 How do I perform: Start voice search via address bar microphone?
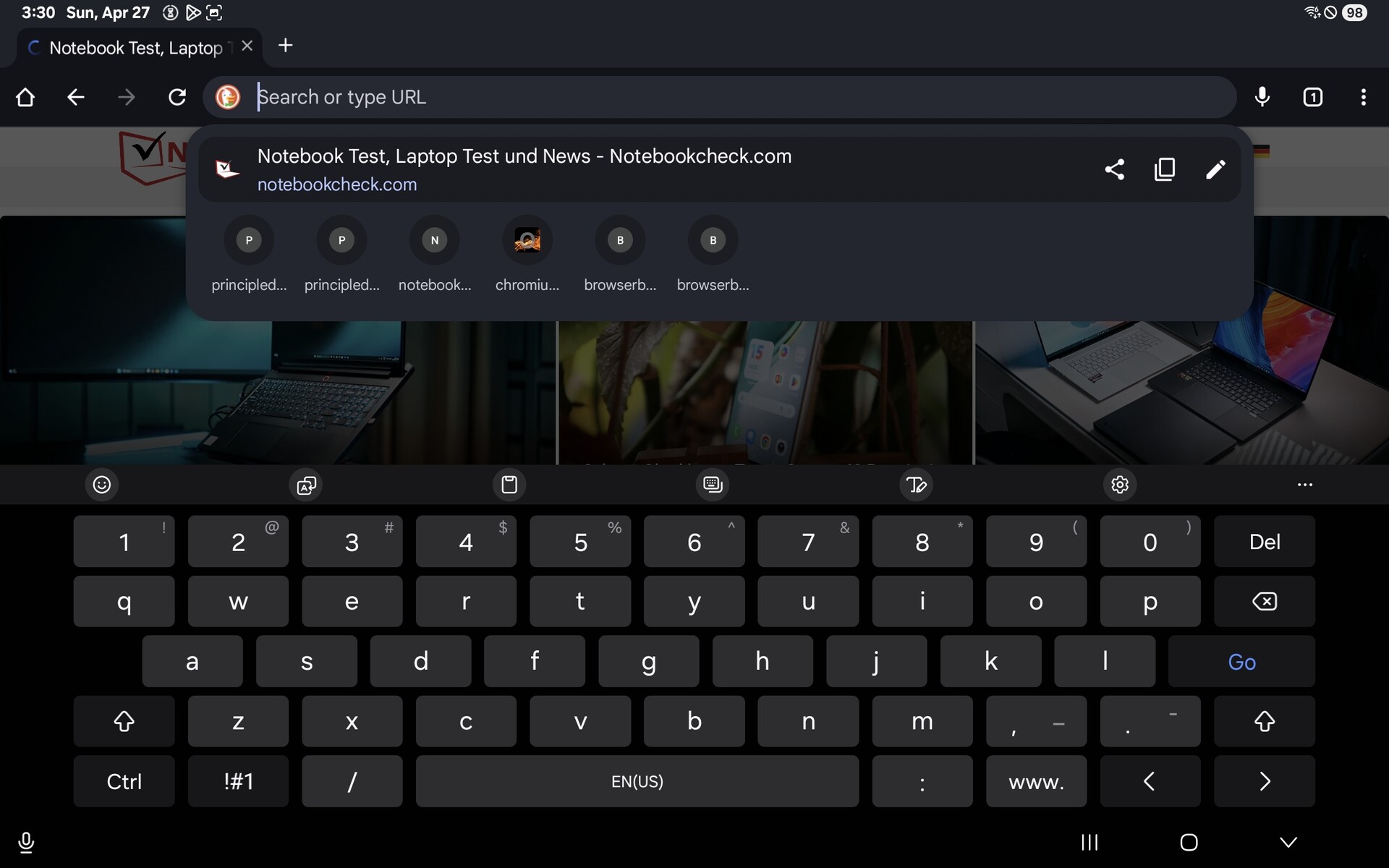pos(1262,97)
